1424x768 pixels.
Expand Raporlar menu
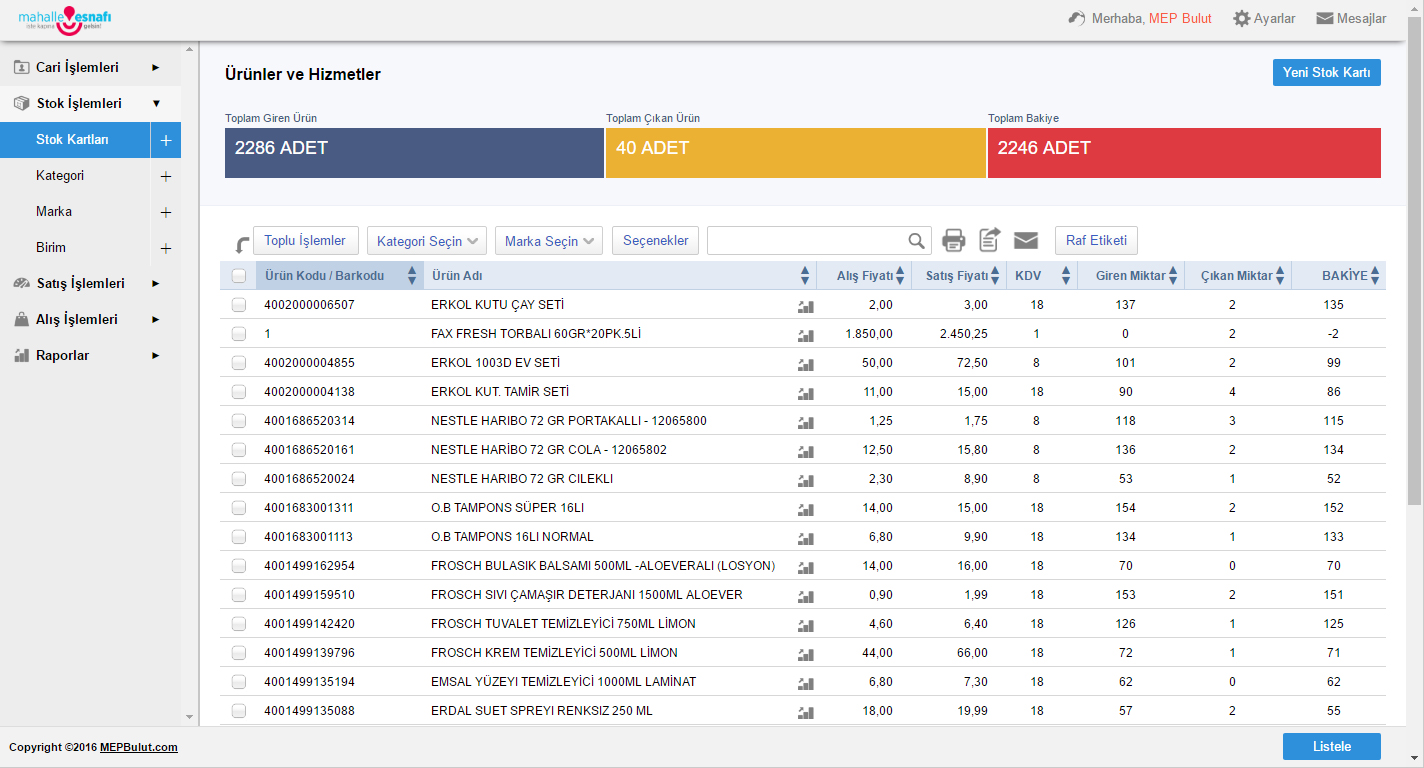click(90, 356)
